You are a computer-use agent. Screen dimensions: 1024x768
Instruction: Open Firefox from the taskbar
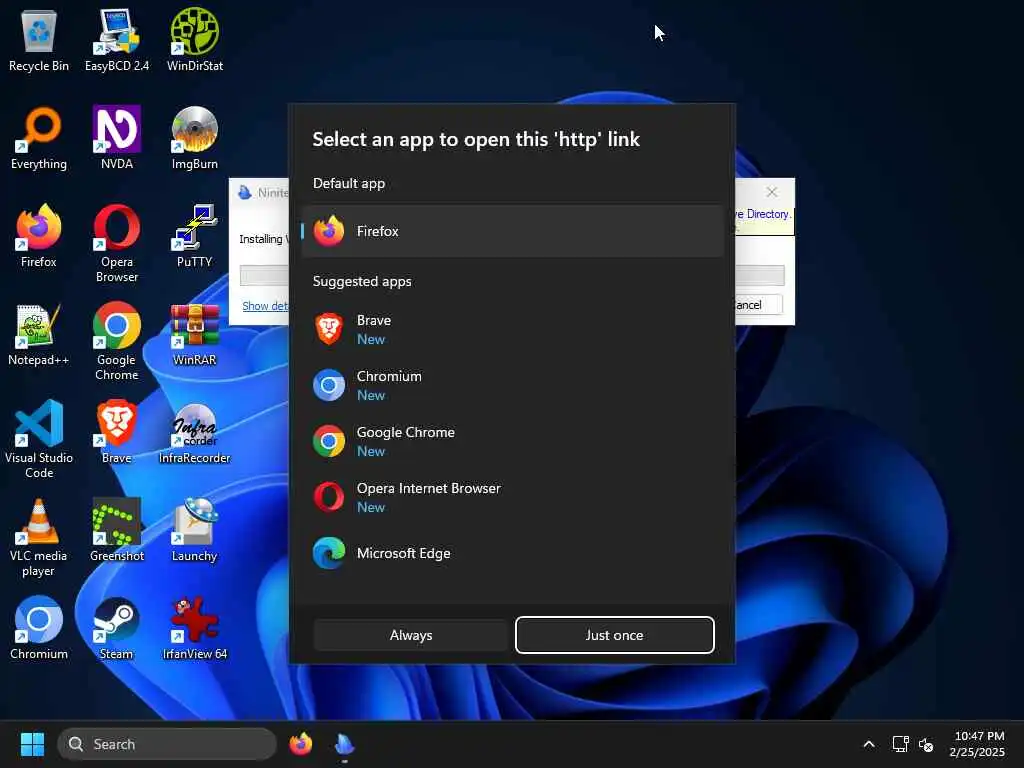(x=301, y=744)
